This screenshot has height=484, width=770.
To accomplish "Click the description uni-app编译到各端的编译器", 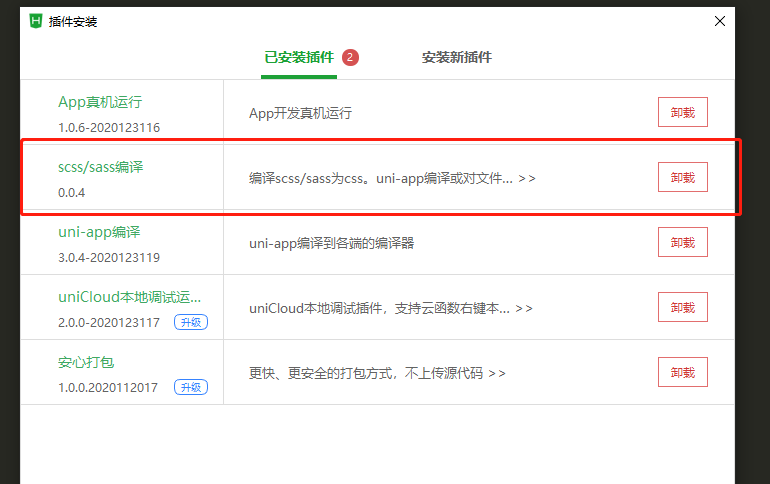I will 331,243.
